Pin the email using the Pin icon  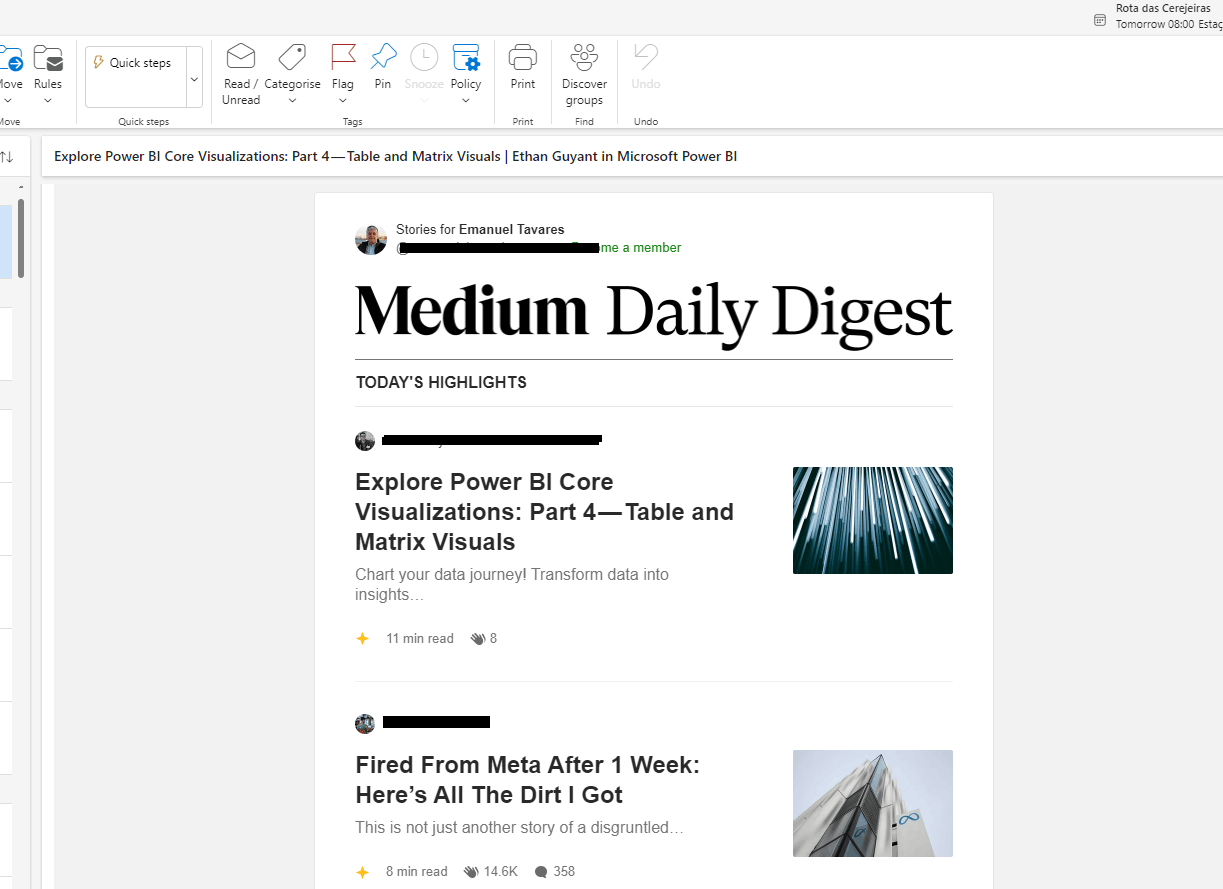pos(383,56)
